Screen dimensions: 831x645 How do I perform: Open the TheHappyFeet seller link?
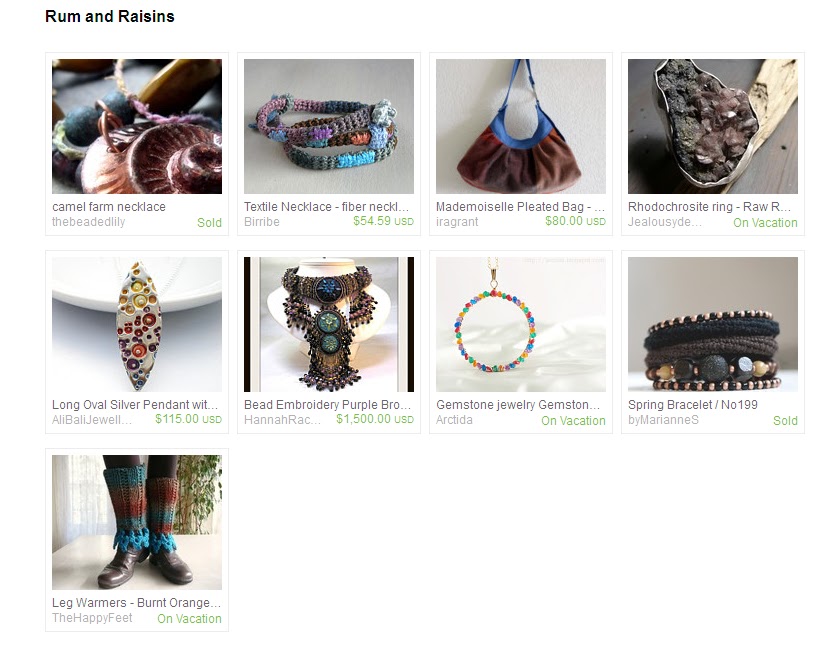92,617
